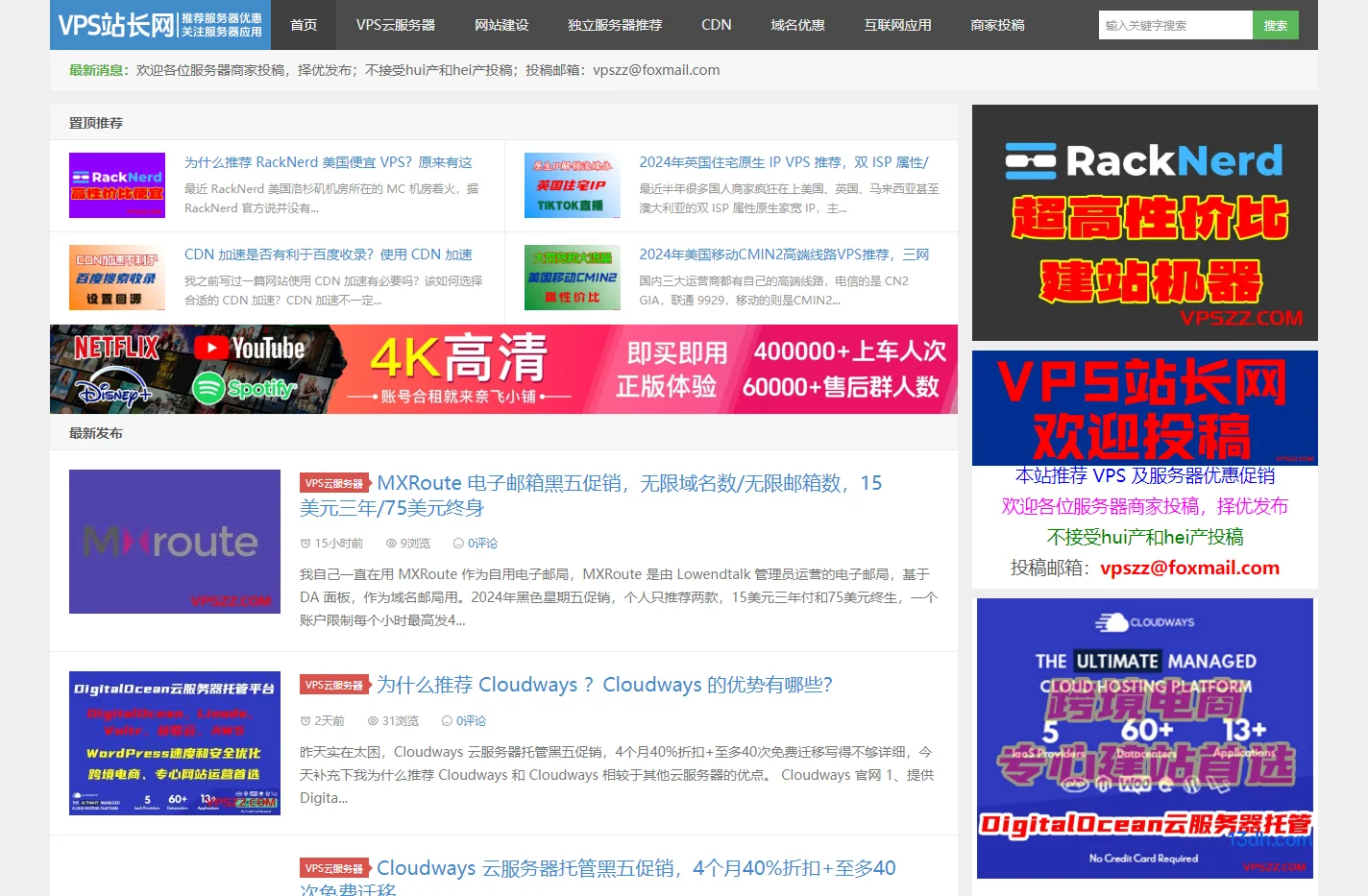This screenshot has width=1368, height=896.
Task: Click the 15小时前 timestamp
Action: 331,544
